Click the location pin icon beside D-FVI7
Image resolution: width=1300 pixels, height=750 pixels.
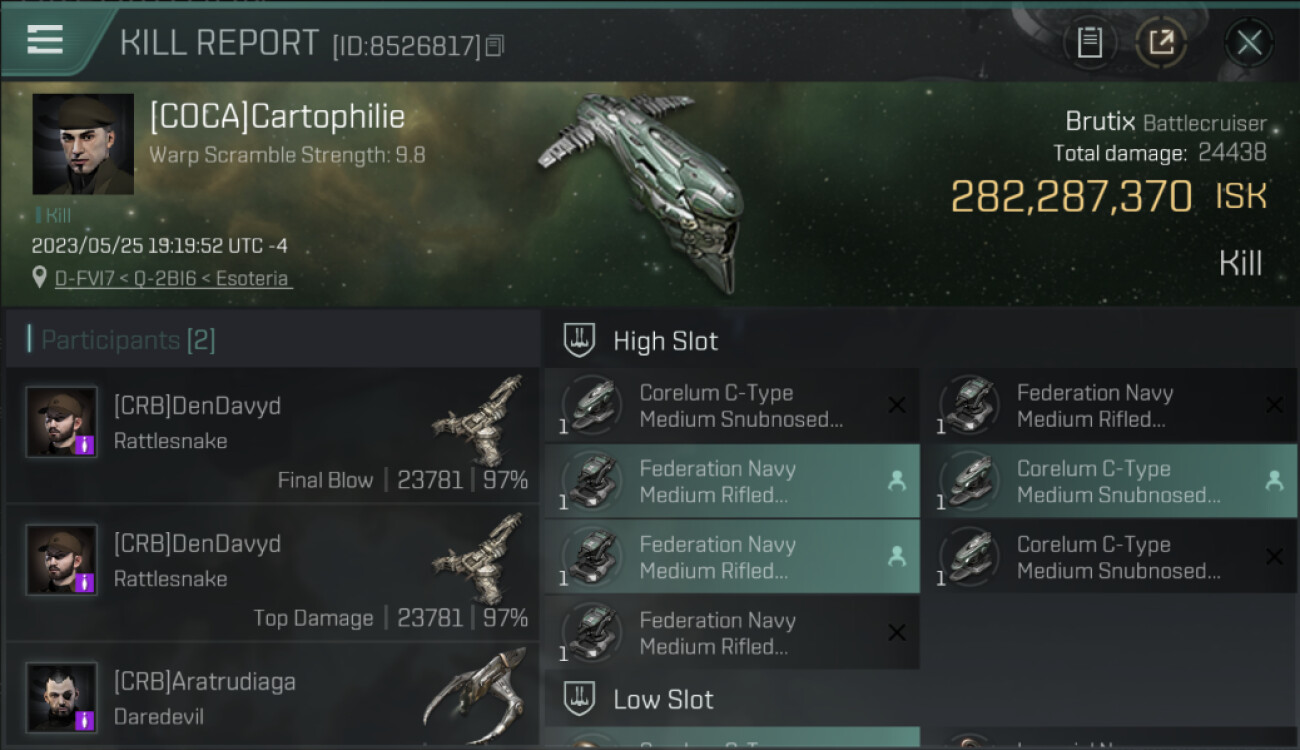40,278
